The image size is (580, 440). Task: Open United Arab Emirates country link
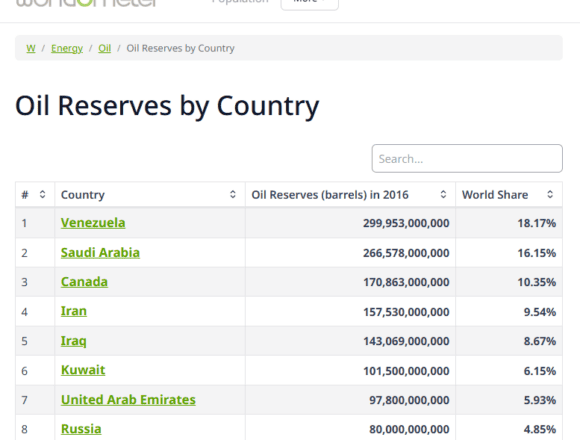(128, 400)
